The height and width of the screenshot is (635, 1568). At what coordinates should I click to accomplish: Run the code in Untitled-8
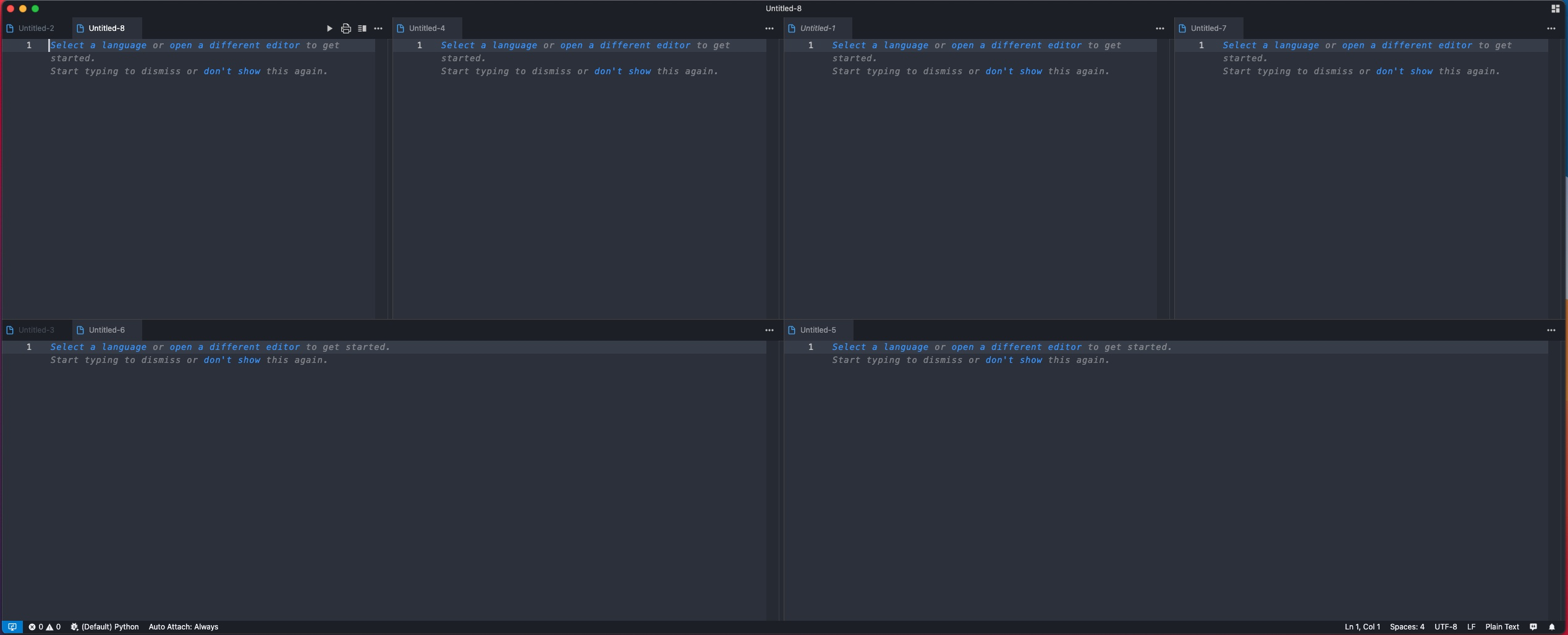[329, 28]
